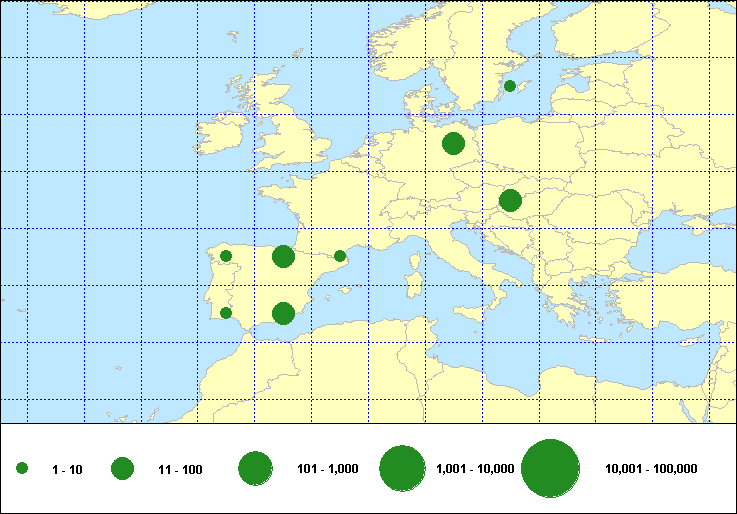Image resolution: width=737 pixels, height=514 pixels.
Task: Select the "10,001 - 100,000" legend text
Action: (x=651, y=469)
